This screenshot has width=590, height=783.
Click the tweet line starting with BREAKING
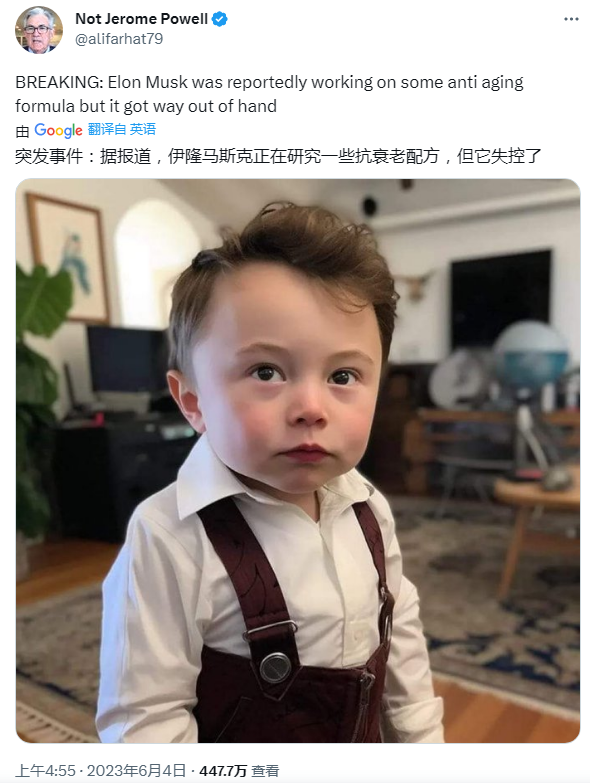269,82
